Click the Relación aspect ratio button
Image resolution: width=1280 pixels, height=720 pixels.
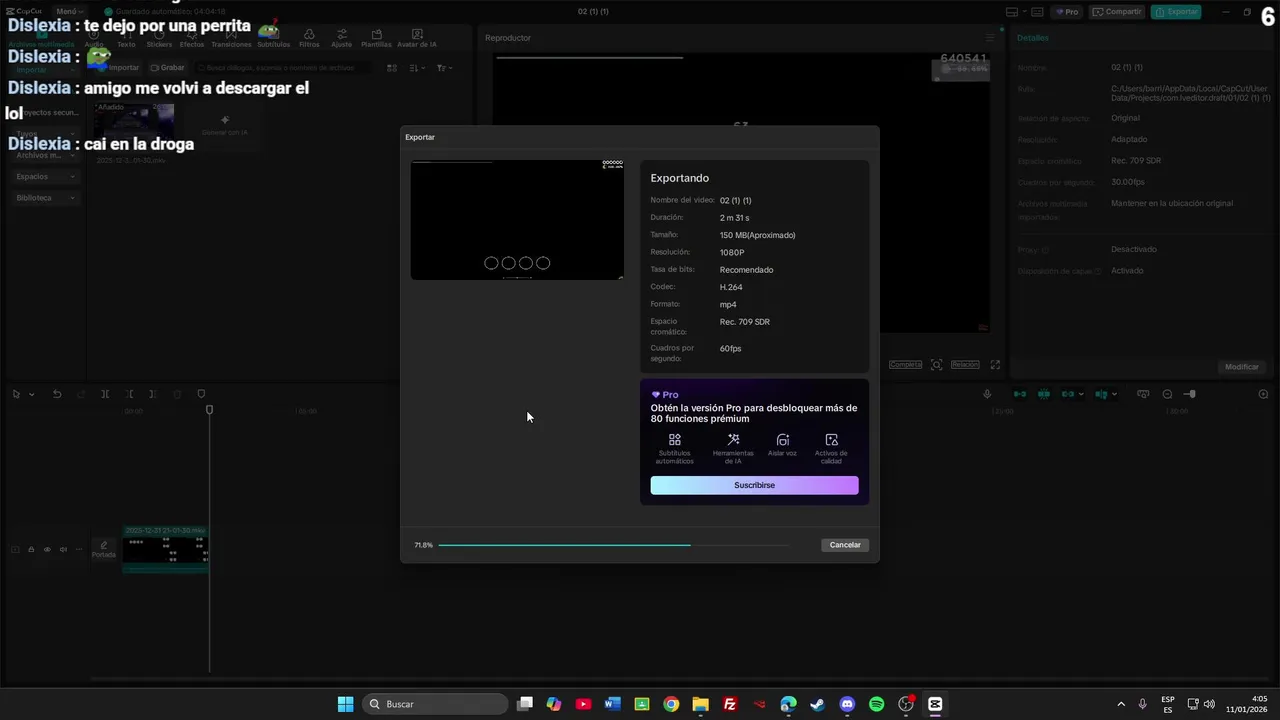point(965,365)
